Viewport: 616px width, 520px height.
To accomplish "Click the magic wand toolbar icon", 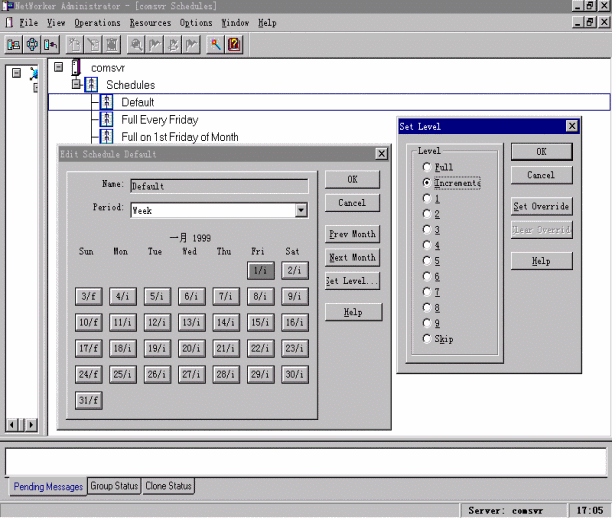I will tap(215, 45).
